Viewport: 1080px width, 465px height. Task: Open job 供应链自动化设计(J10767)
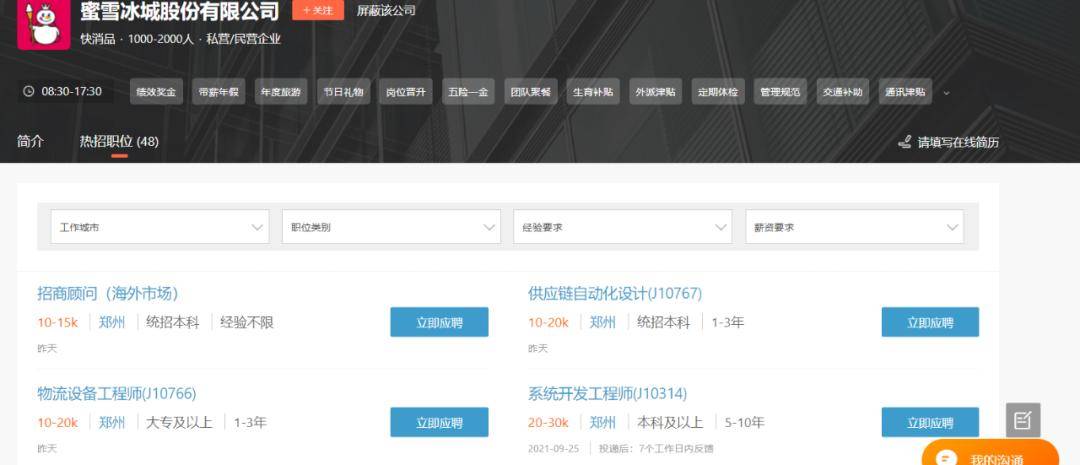(x=615, y=293)
